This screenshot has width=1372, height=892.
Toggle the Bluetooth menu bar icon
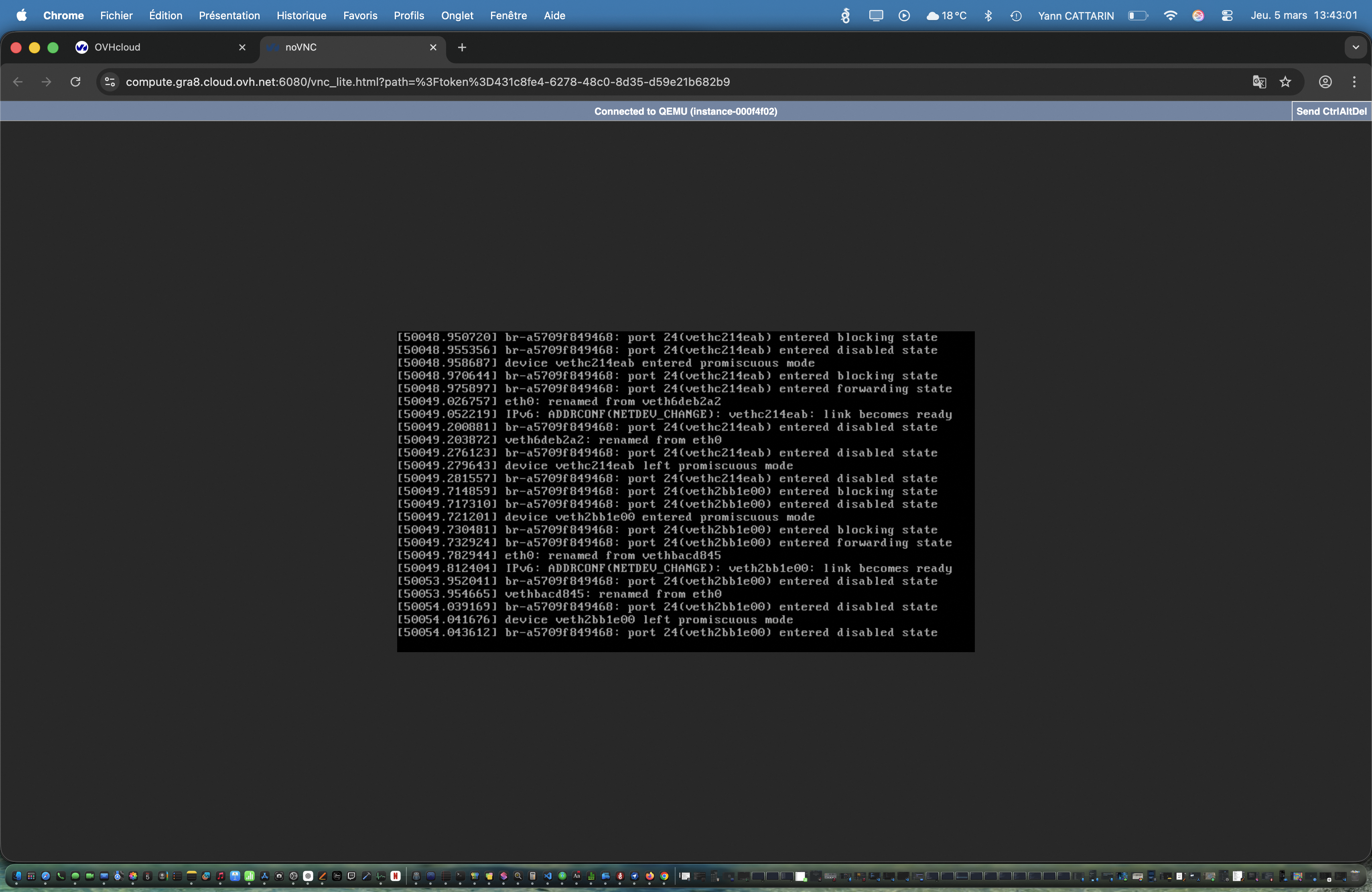click(988, 16)
